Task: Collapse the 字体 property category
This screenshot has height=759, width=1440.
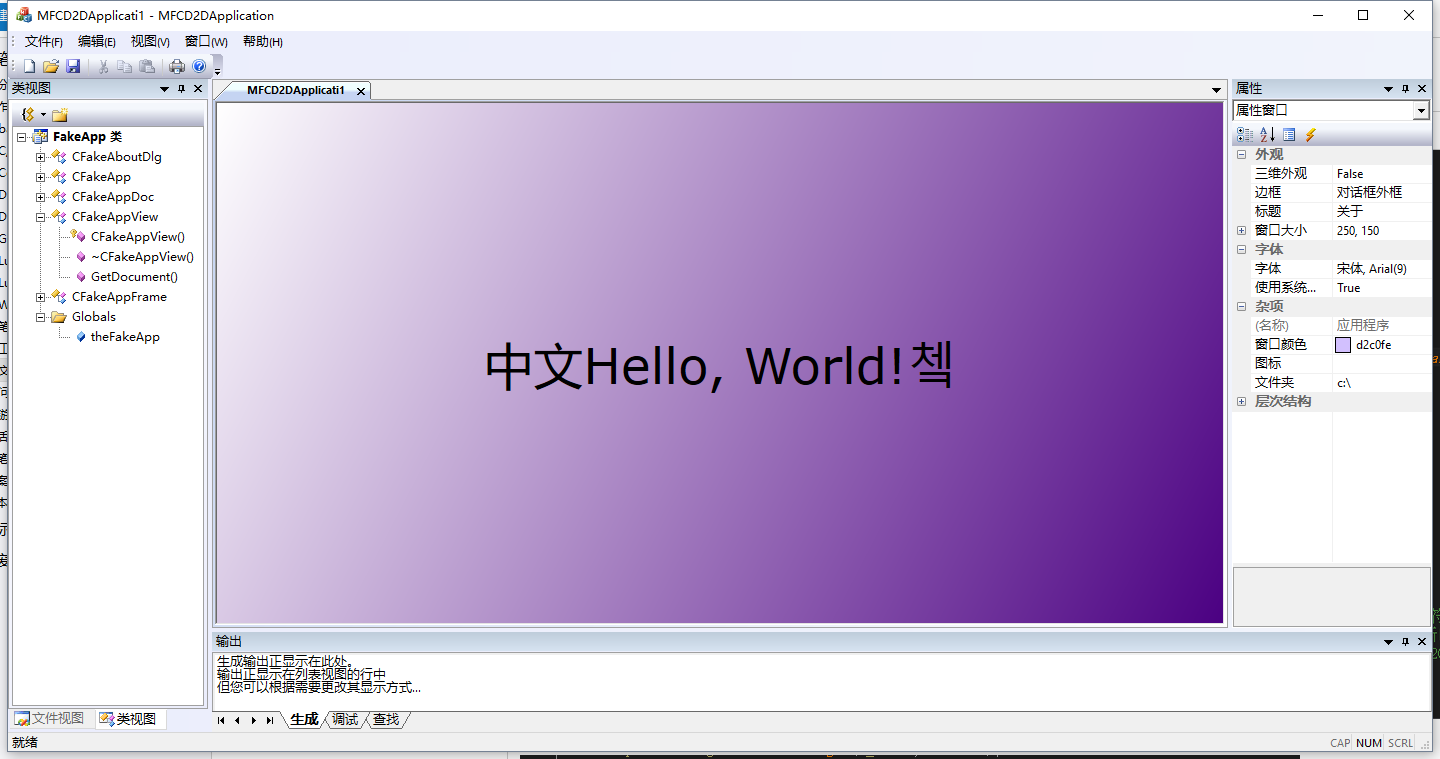Action: tap(1241, 250)
